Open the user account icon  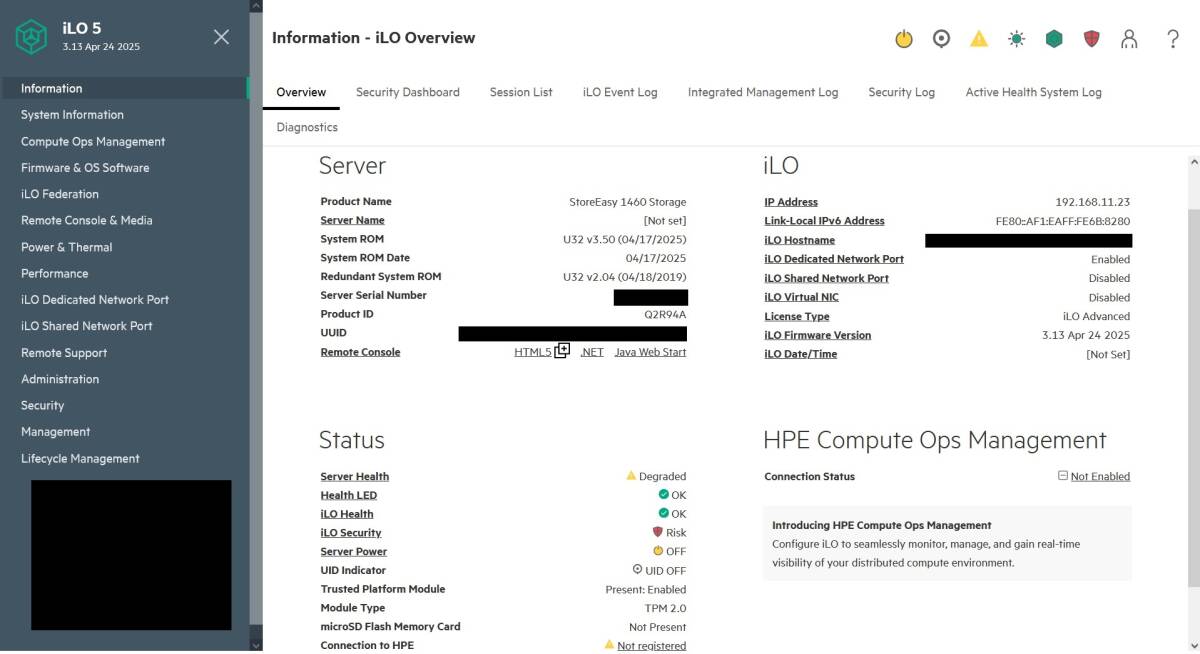[1129, 39]
